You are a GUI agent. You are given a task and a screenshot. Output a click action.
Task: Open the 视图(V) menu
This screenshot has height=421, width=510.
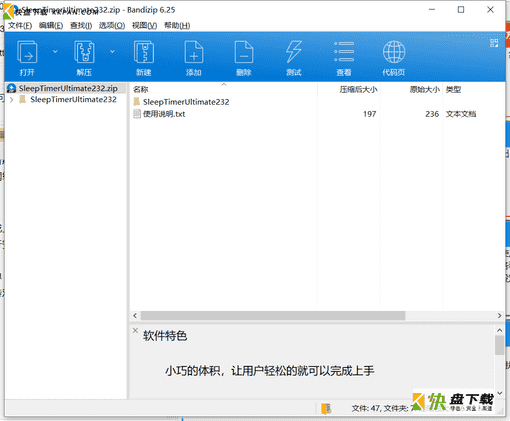pos(144,26)
